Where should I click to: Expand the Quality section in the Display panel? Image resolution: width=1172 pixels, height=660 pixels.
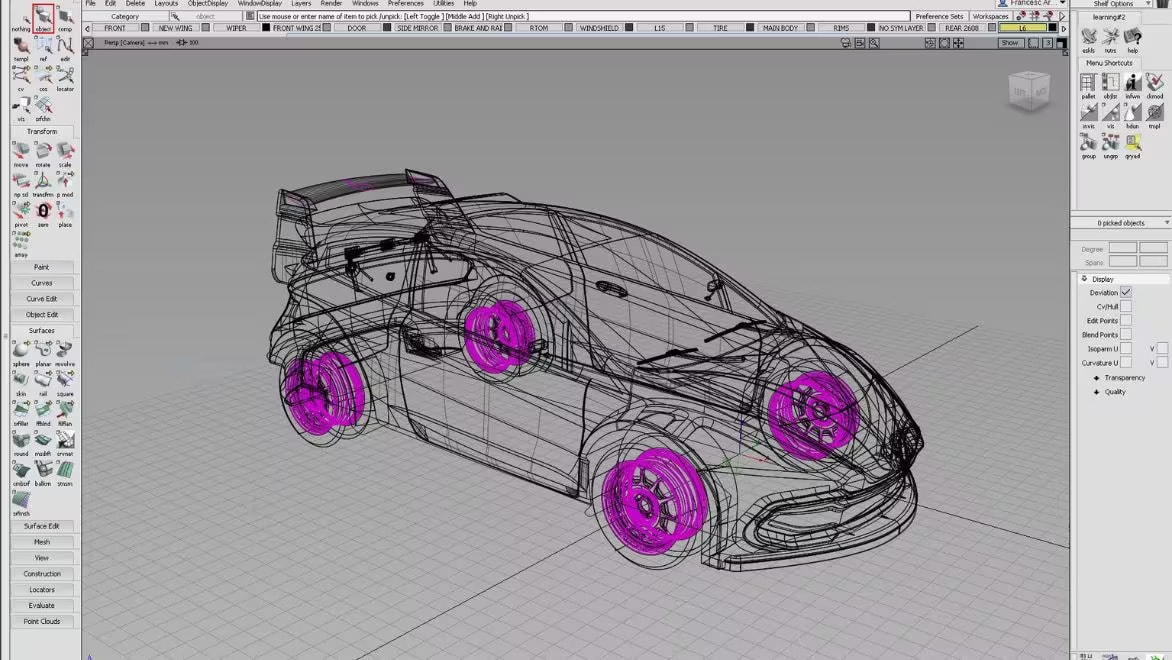[x=1096, y=391]
